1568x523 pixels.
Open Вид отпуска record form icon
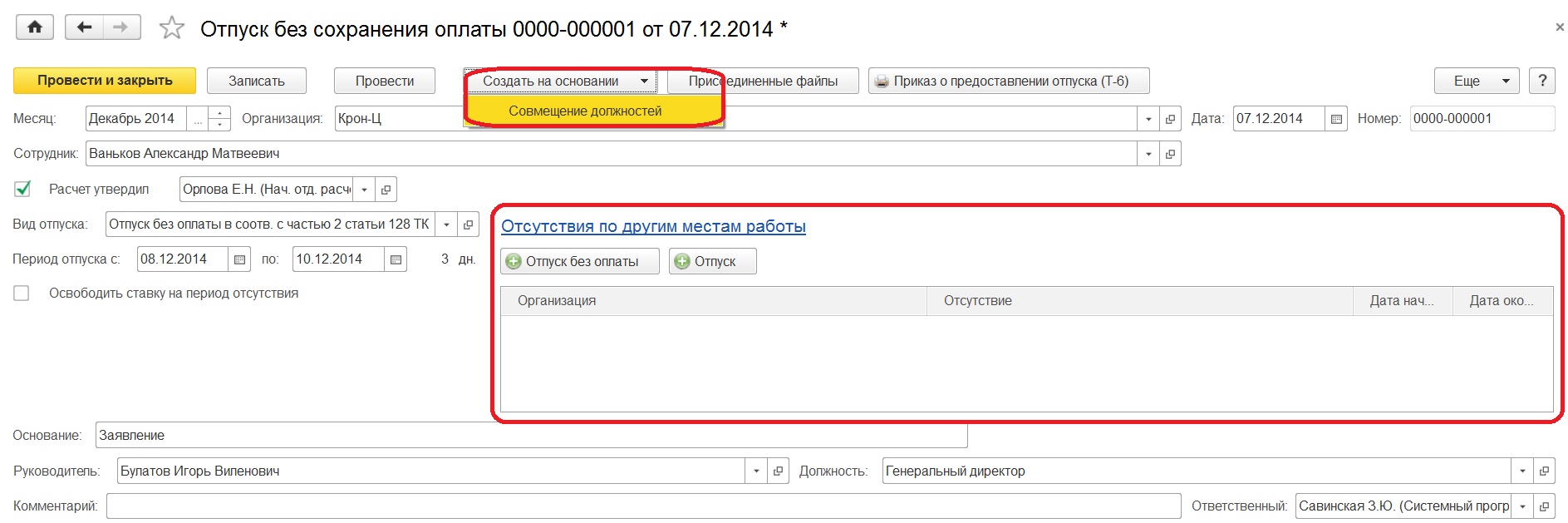click(x=469, y=224)
